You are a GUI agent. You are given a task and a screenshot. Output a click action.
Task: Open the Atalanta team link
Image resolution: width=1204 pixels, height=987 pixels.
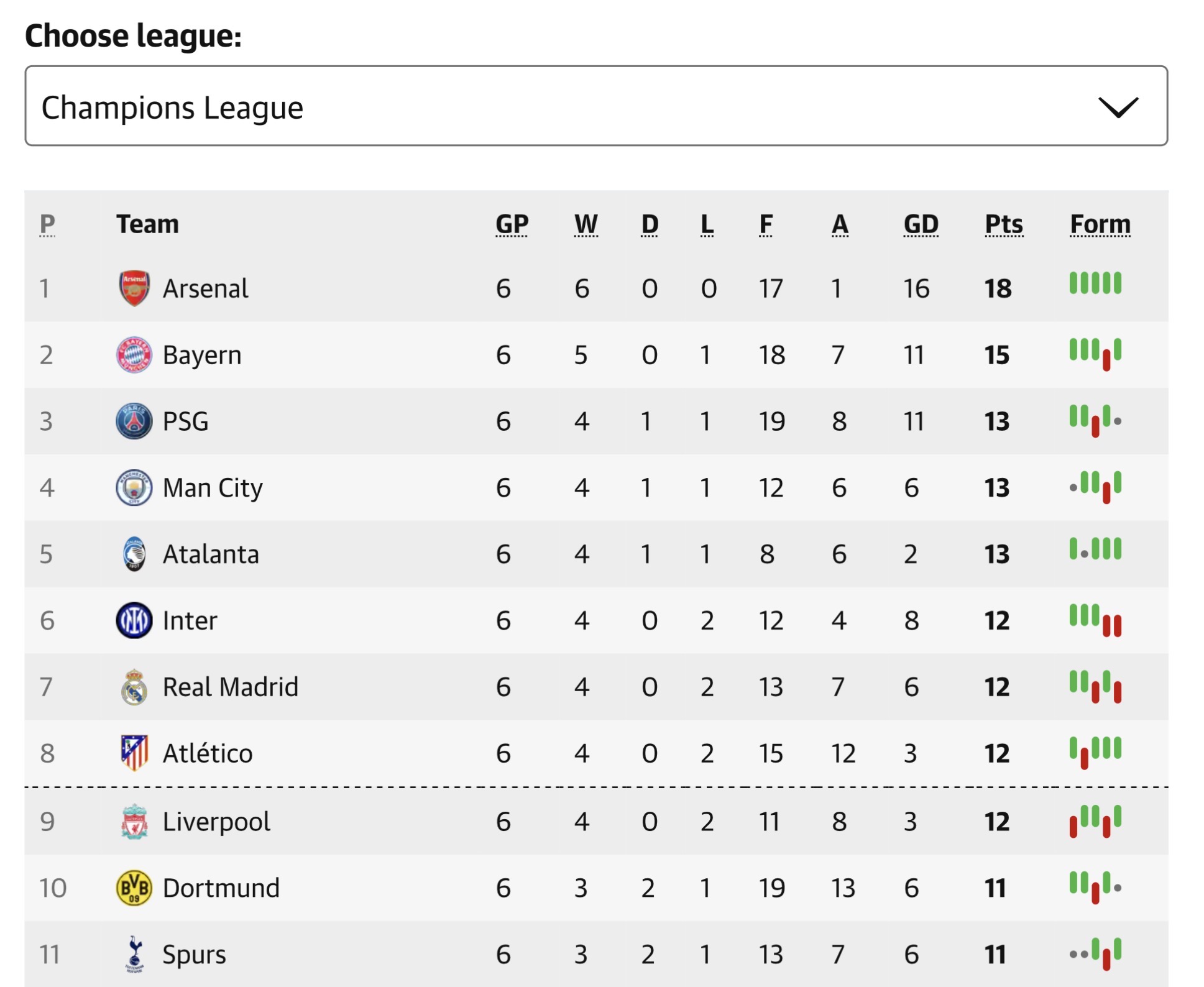[x=211, y=554]
